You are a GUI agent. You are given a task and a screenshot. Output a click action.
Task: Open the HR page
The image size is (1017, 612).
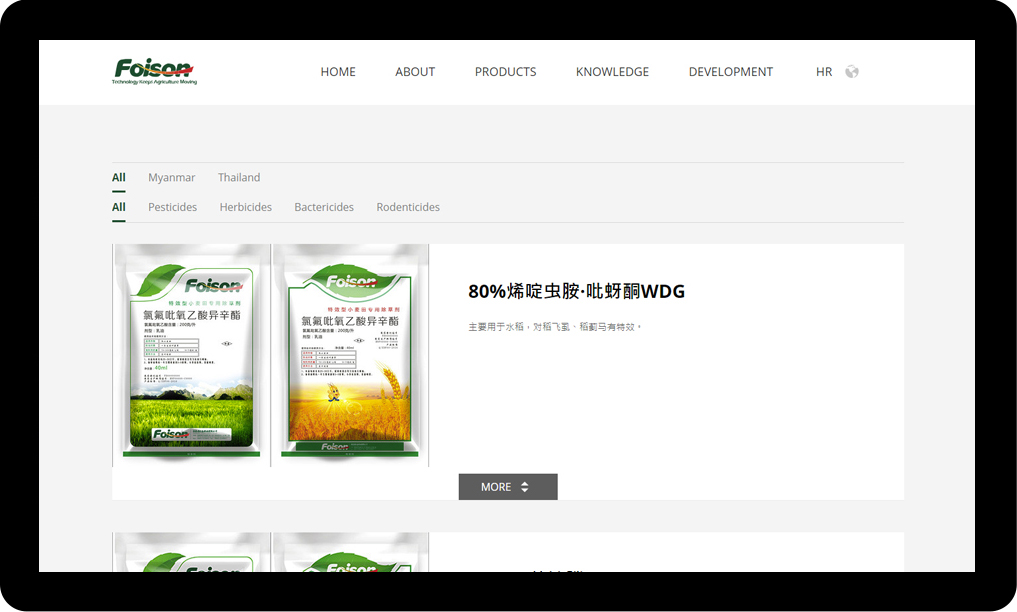tap(824, 72)
